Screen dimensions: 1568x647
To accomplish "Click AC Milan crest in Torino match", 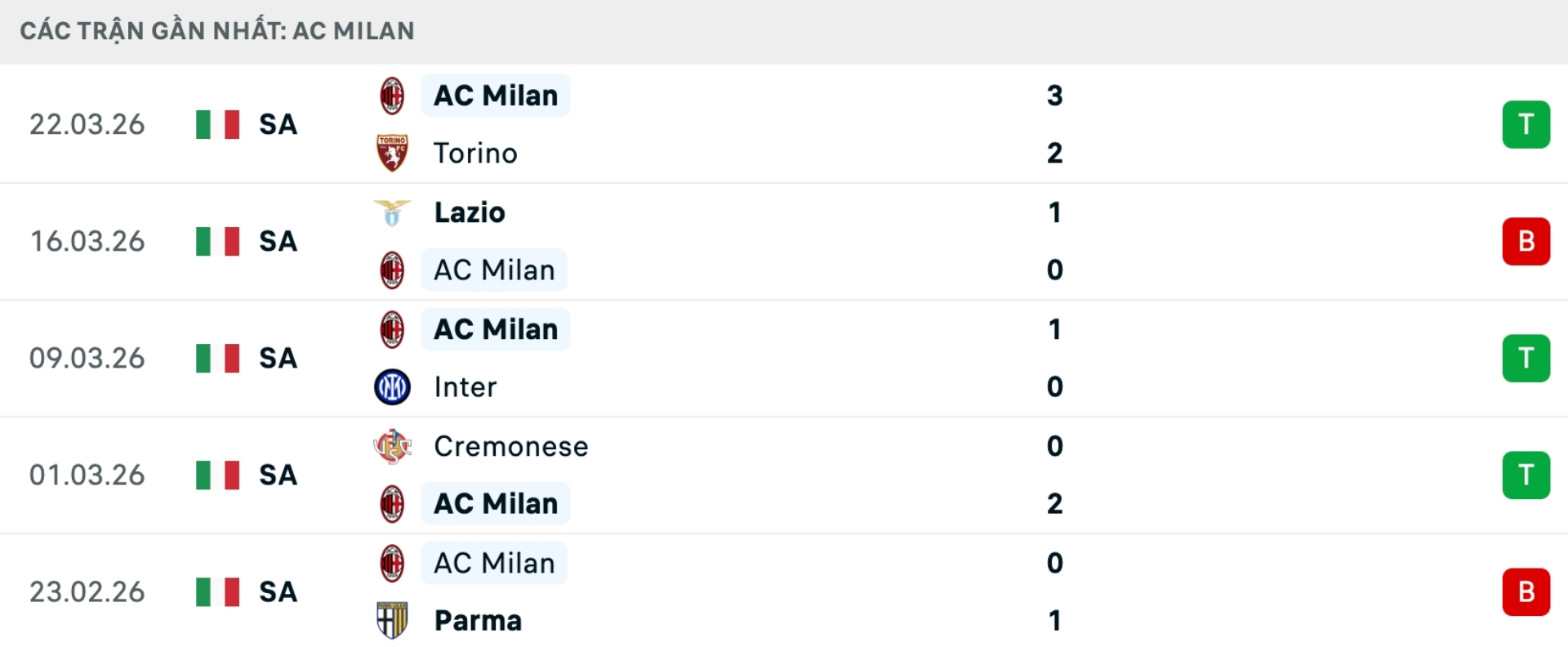I will (x=392, y=96).
